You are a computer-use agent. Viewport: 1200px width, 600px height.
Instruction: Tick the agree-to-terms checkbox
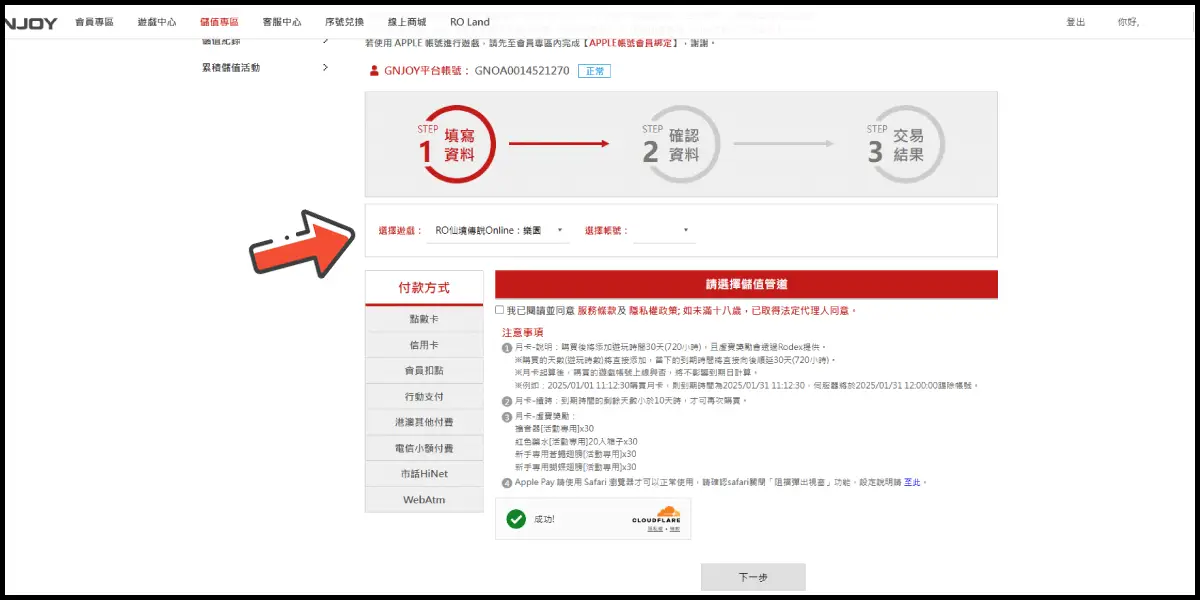tap(499, 311)
